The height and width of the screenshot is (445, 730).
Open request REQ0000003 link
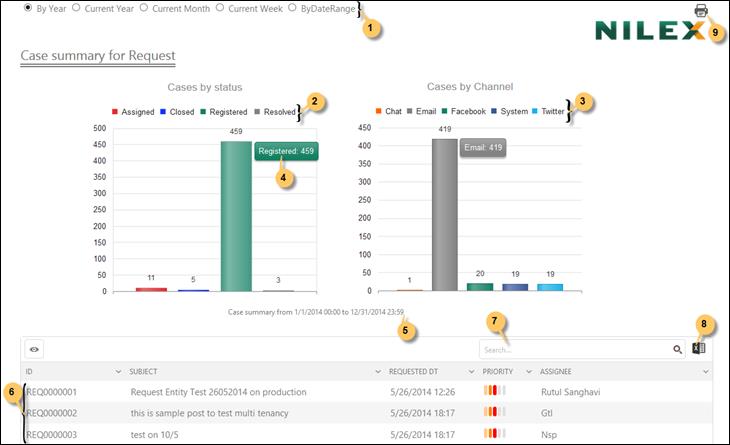[x=51, y=434]
